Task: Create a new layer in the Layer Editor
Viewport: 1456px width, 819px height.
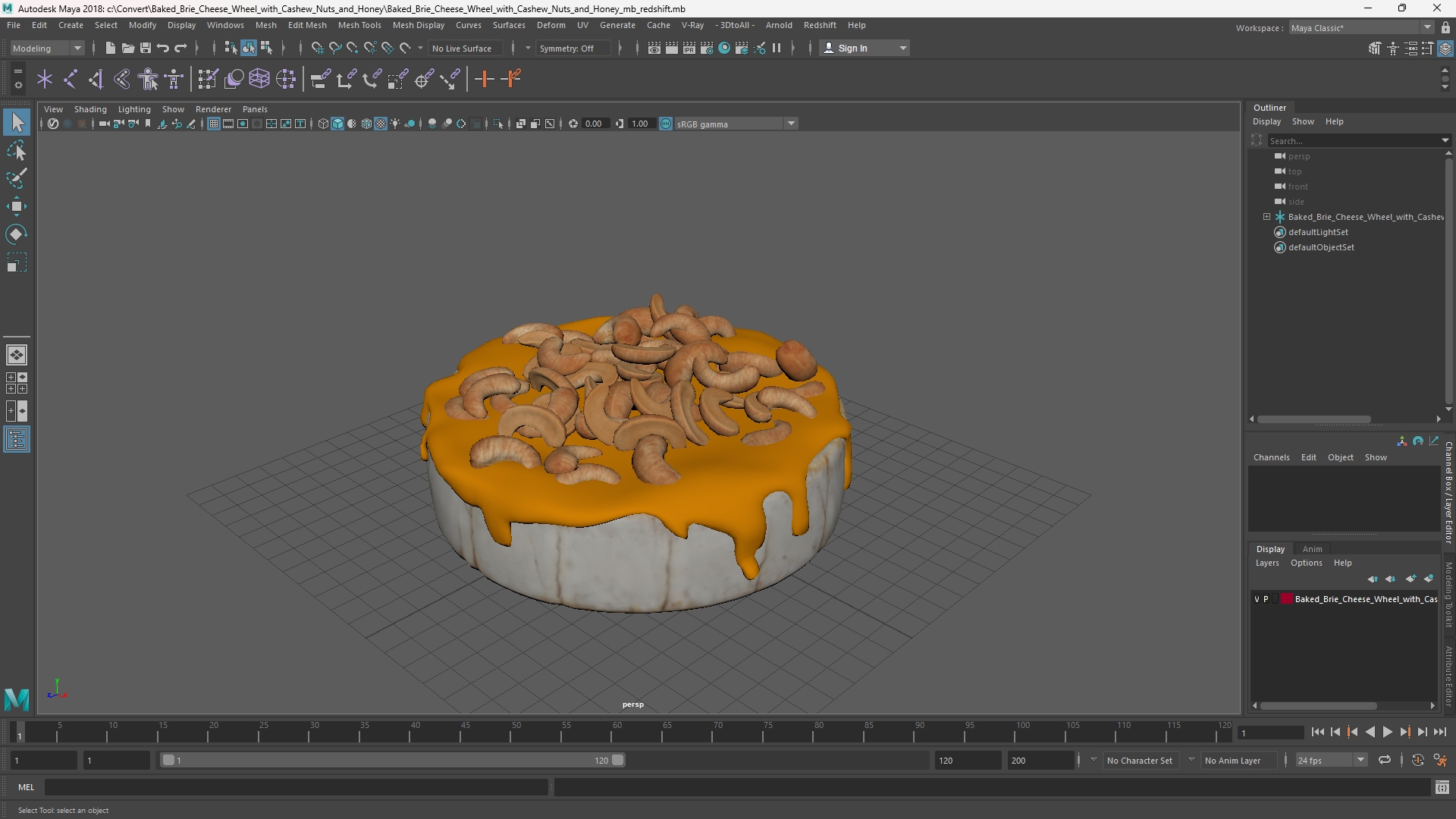Action: coord(1410,579)
